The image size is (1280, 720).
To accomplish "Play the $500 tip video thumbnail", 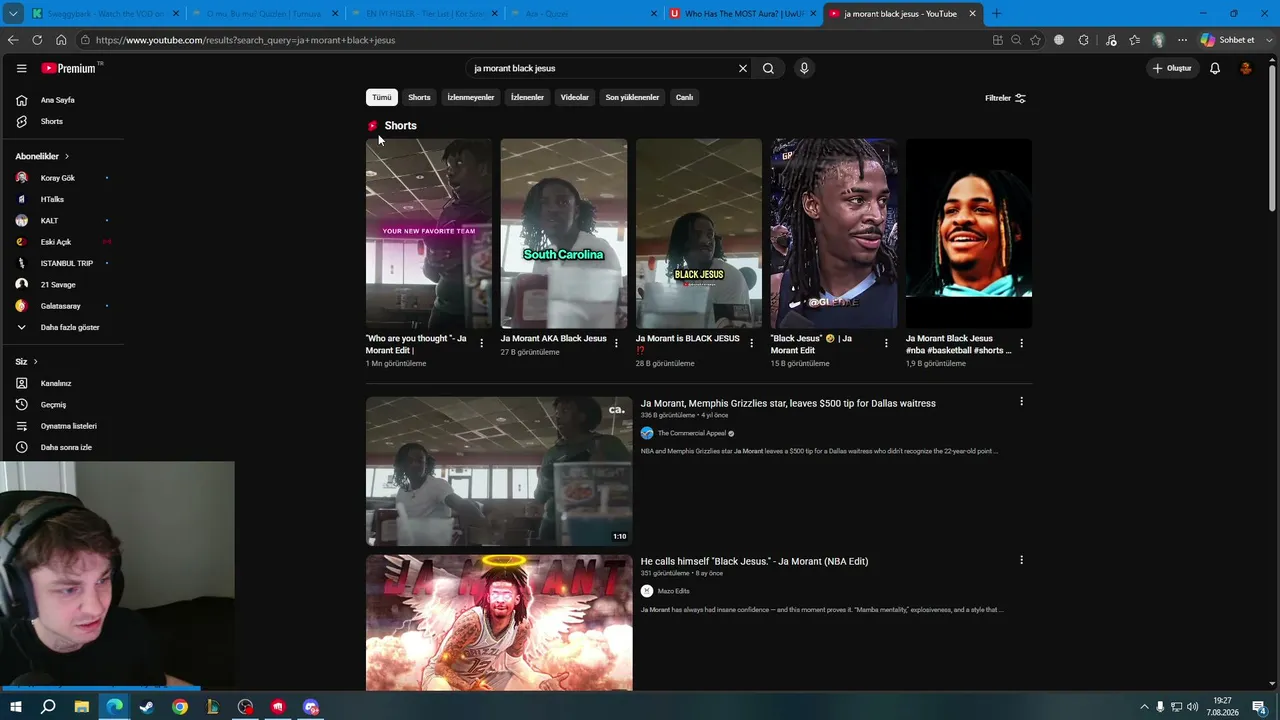I will [499, 471].
